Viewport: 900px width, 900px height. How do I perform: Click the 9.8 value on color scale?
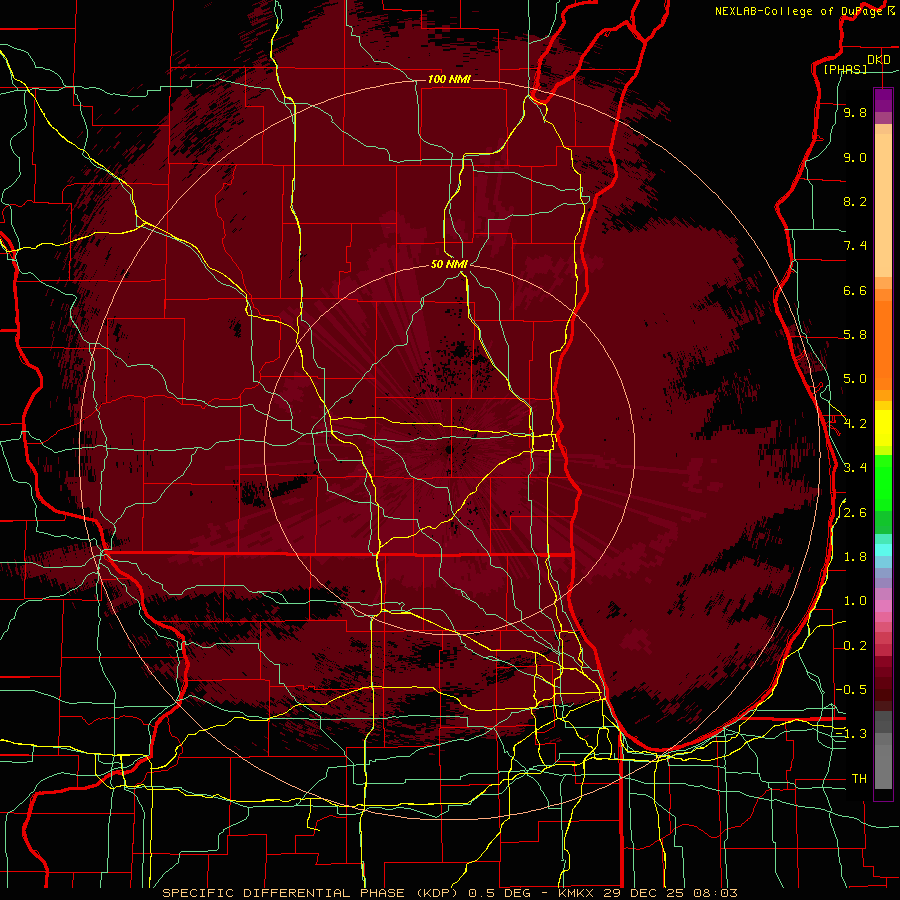(855, 113)
